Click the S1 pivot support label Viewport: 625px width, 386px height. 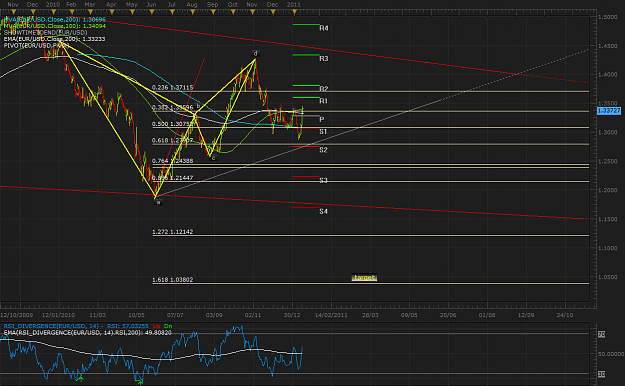pyautogui.click(x=323, y=132)
